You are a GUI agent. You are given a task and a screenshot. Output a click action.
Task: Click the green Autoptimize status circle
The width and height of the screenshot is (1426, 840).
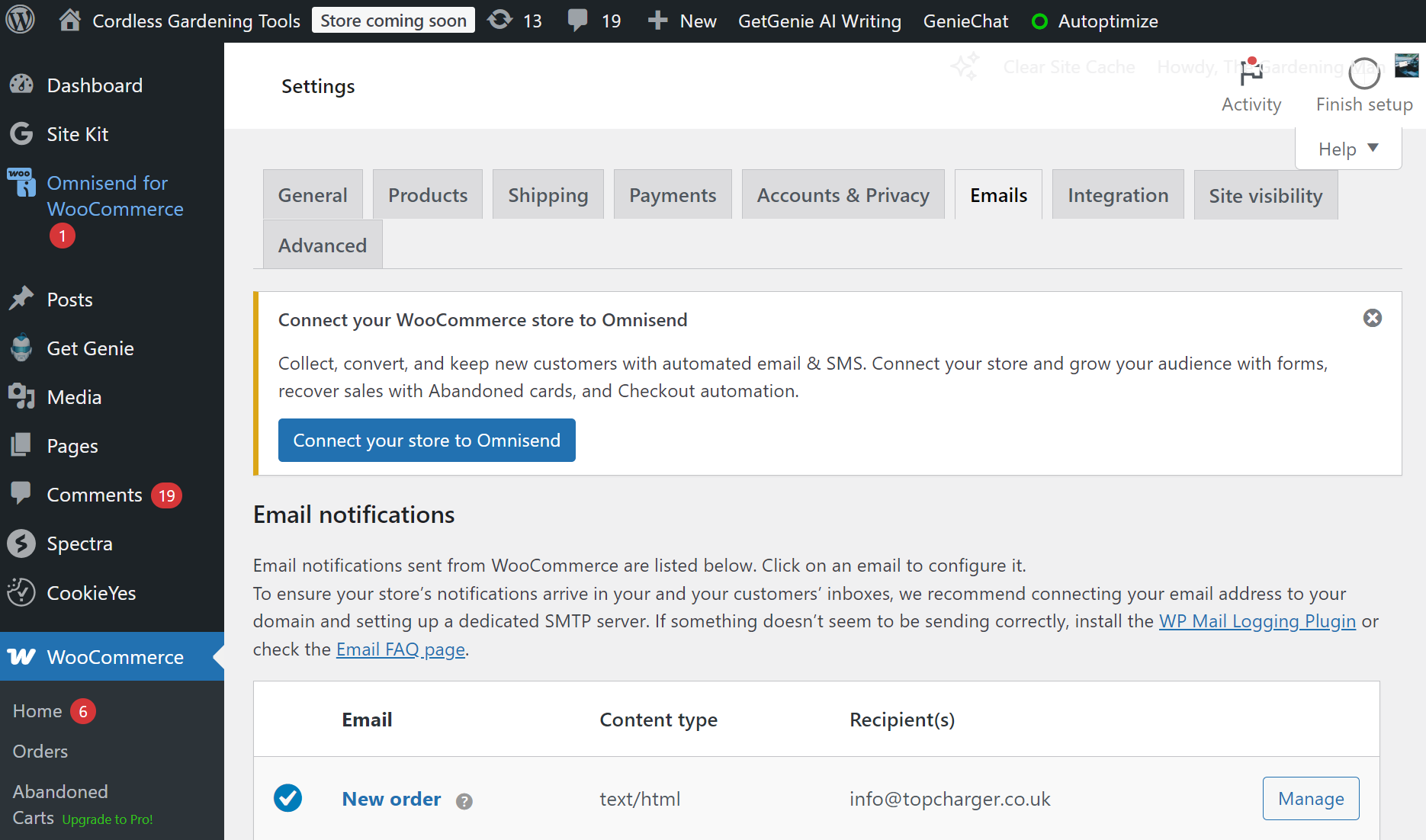pyautogui.click(x=1039, y=21)
